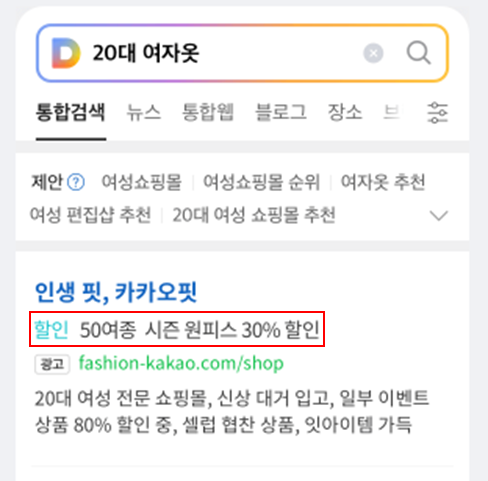Select the 여자옷 추천 suggestion
The height and width of the screenshot is (481, 488).
(x=383, y=182)
